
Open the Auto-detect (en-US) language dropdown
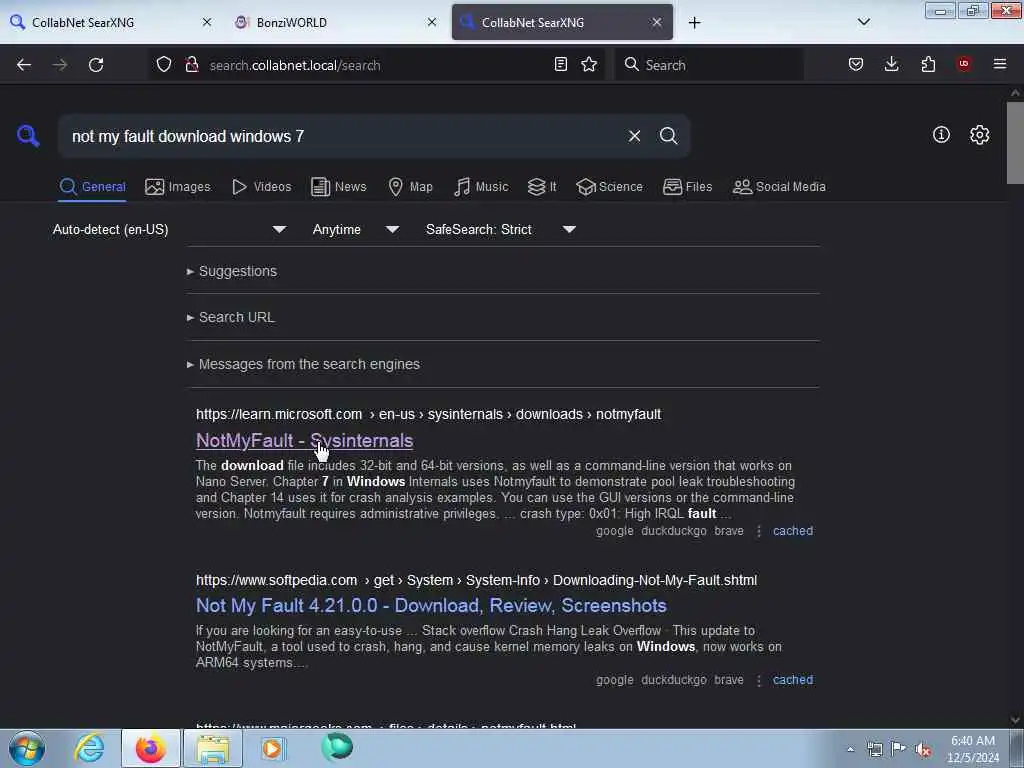[169, 229]
